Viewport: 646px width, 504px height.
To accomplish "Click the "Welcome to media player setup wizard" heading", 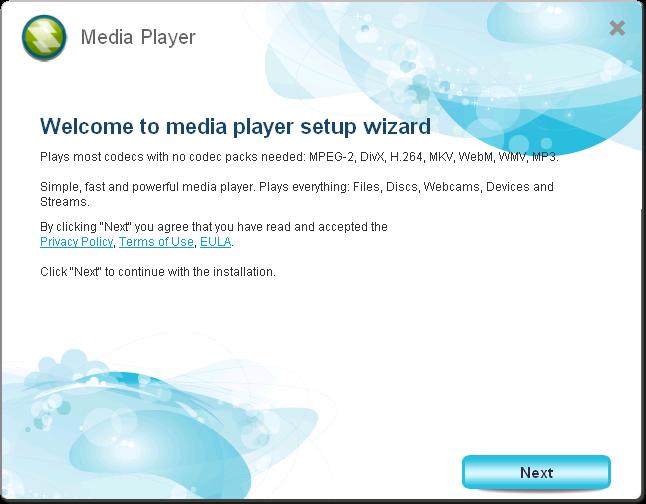I will click(x=235, y=126).
